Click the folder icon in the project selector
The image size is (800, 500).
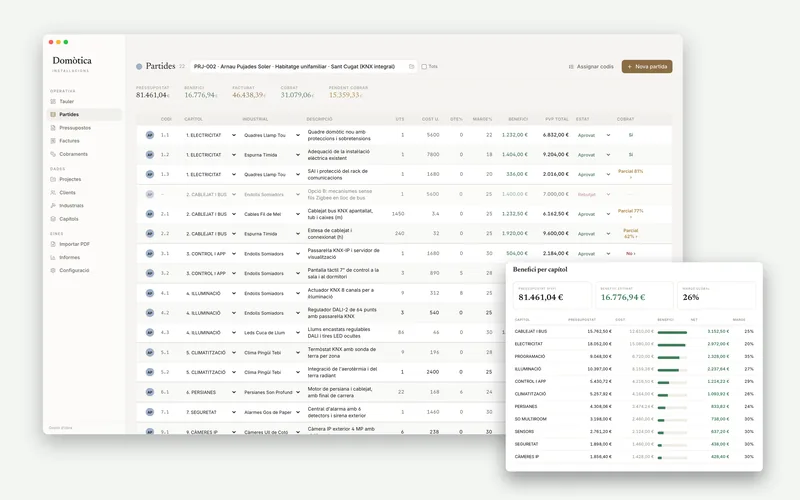[411, 66]
